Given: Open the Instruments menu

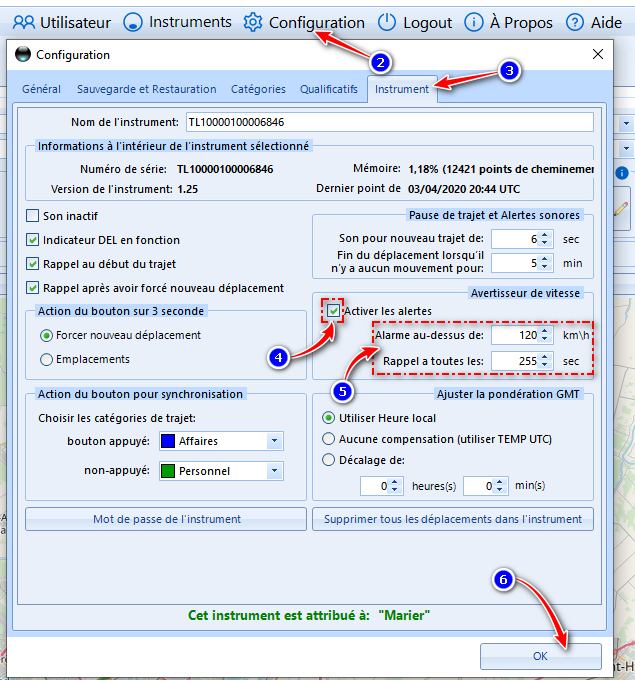Looking at the screenshot, I should click(178, 22).
